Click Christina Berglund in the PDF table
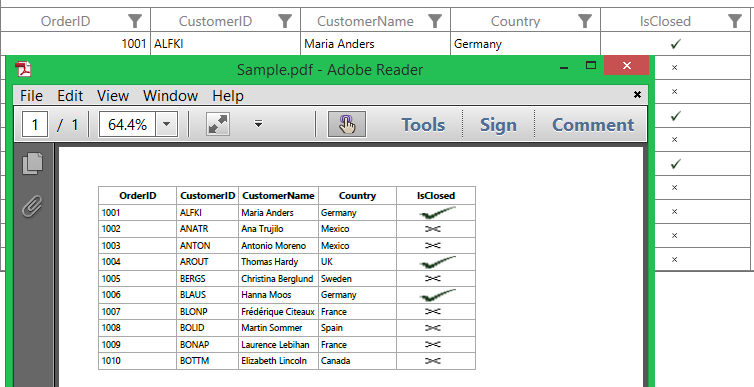The height and width of the screenshot is (387, 754). [x=277, y=279]
